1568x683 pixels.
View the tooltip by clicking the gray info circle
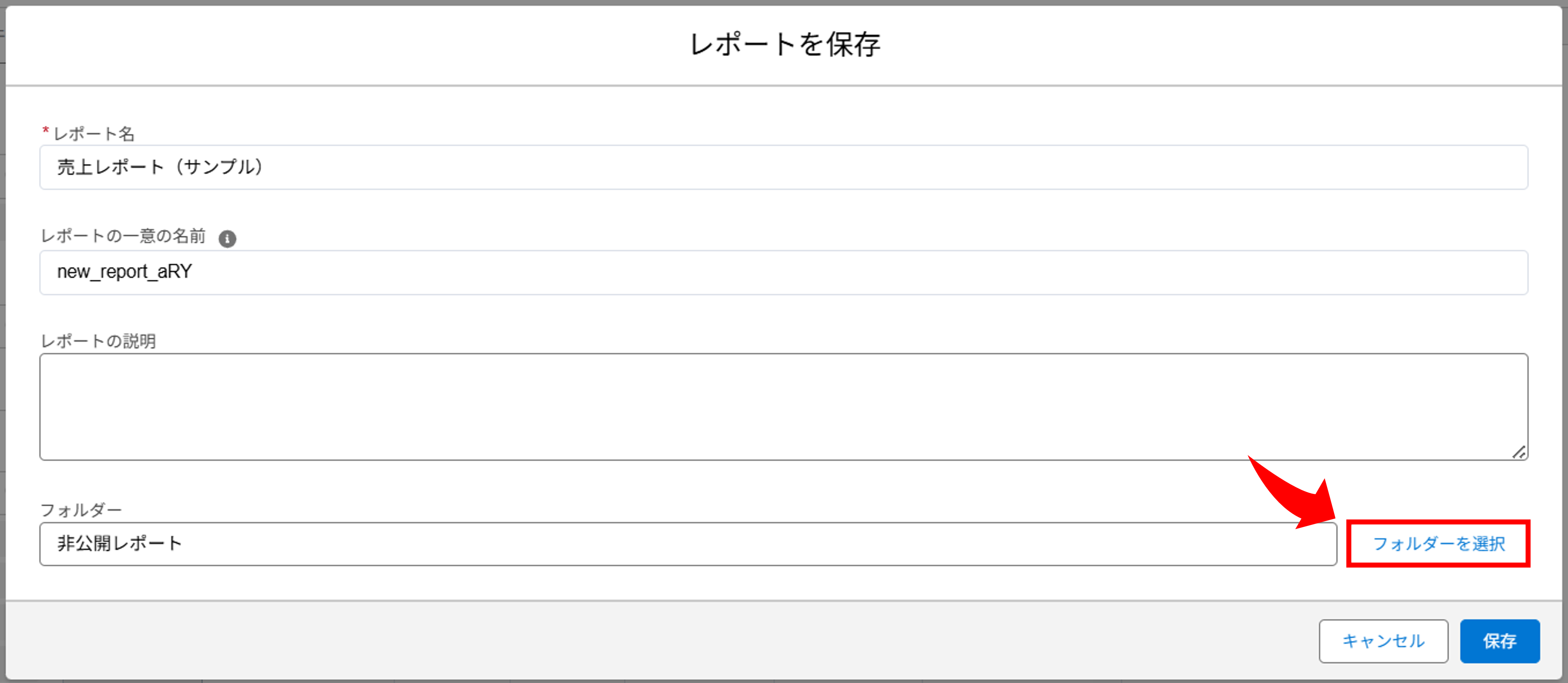click(228, 238)
